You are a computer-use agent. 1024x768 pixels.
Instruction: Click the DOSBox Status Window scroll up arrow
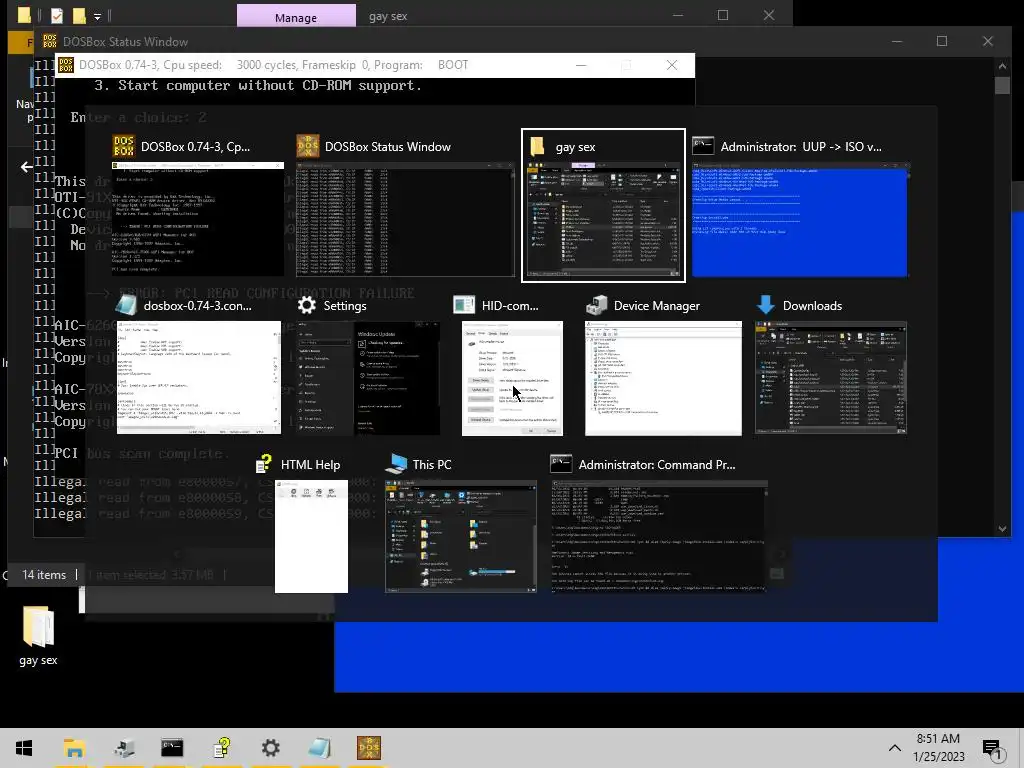(1002, 65)
